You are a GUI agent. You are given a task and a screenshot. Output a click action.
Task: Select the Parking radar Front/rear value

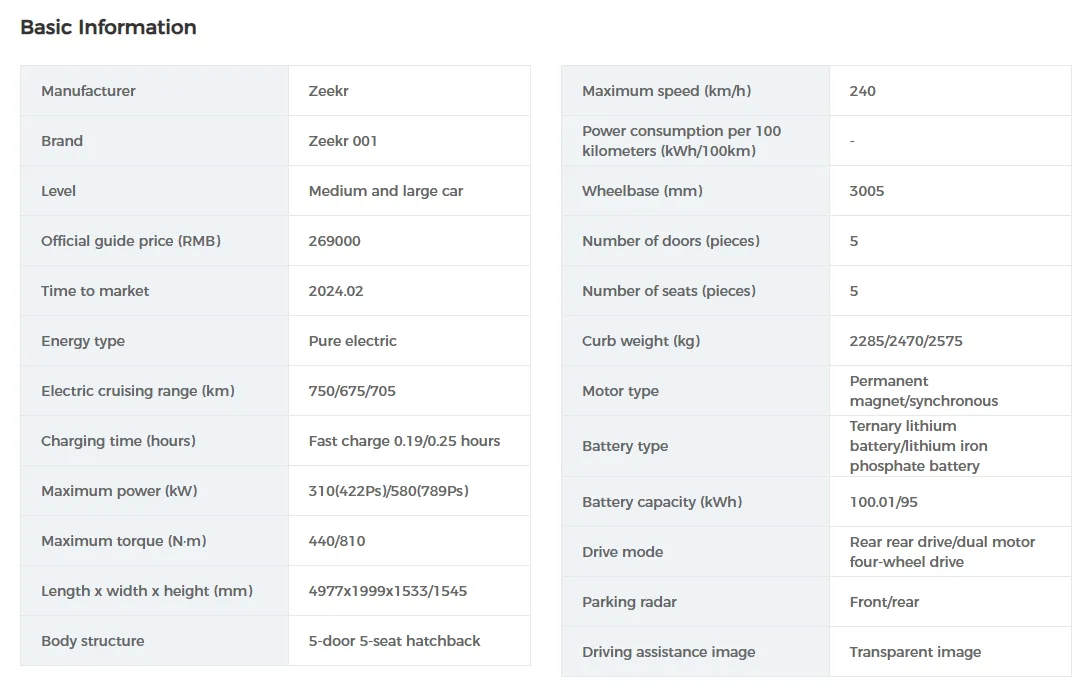[884, 602]
